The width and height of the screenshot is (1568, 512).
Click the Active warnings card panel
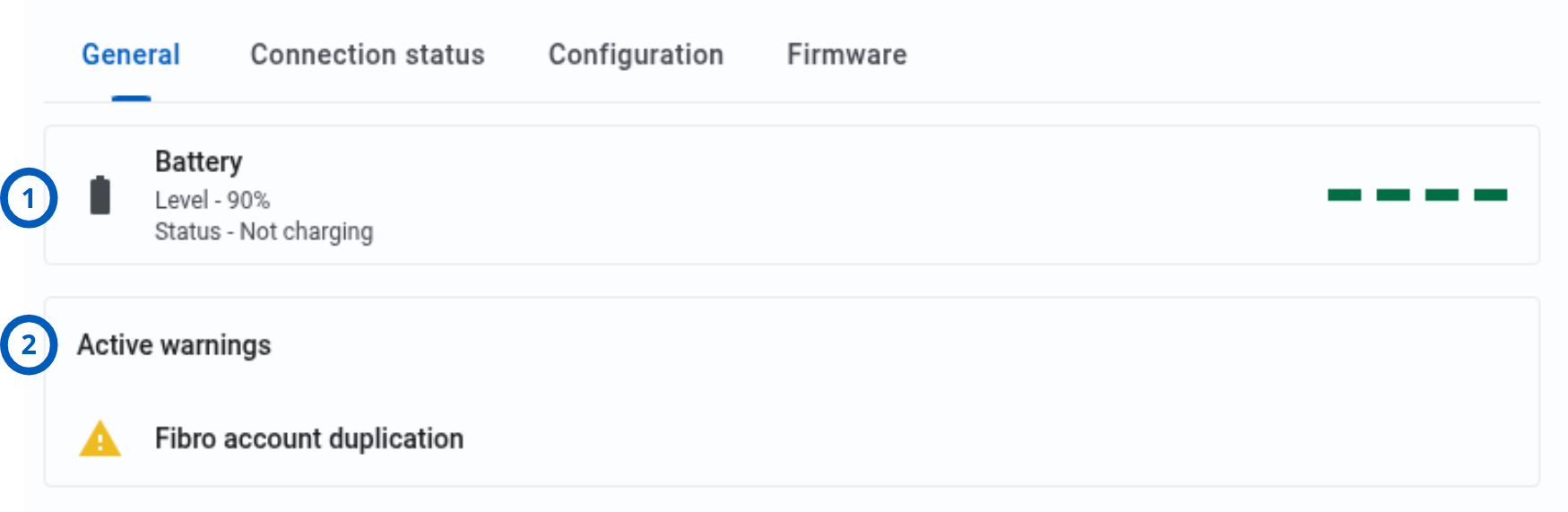pos(792,392)
